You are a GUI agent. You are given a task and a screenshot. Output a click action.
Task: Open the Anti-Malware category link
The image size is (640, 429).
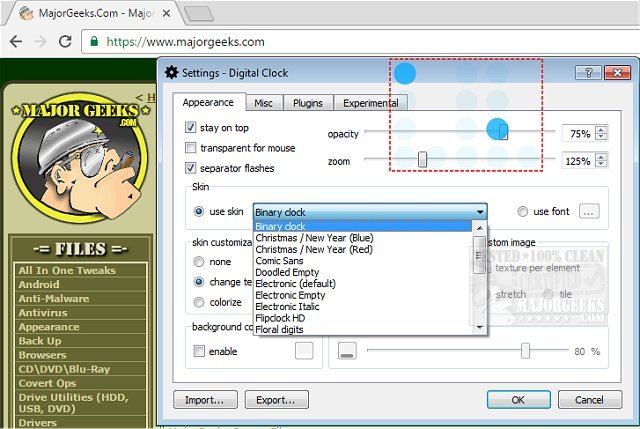53,298
